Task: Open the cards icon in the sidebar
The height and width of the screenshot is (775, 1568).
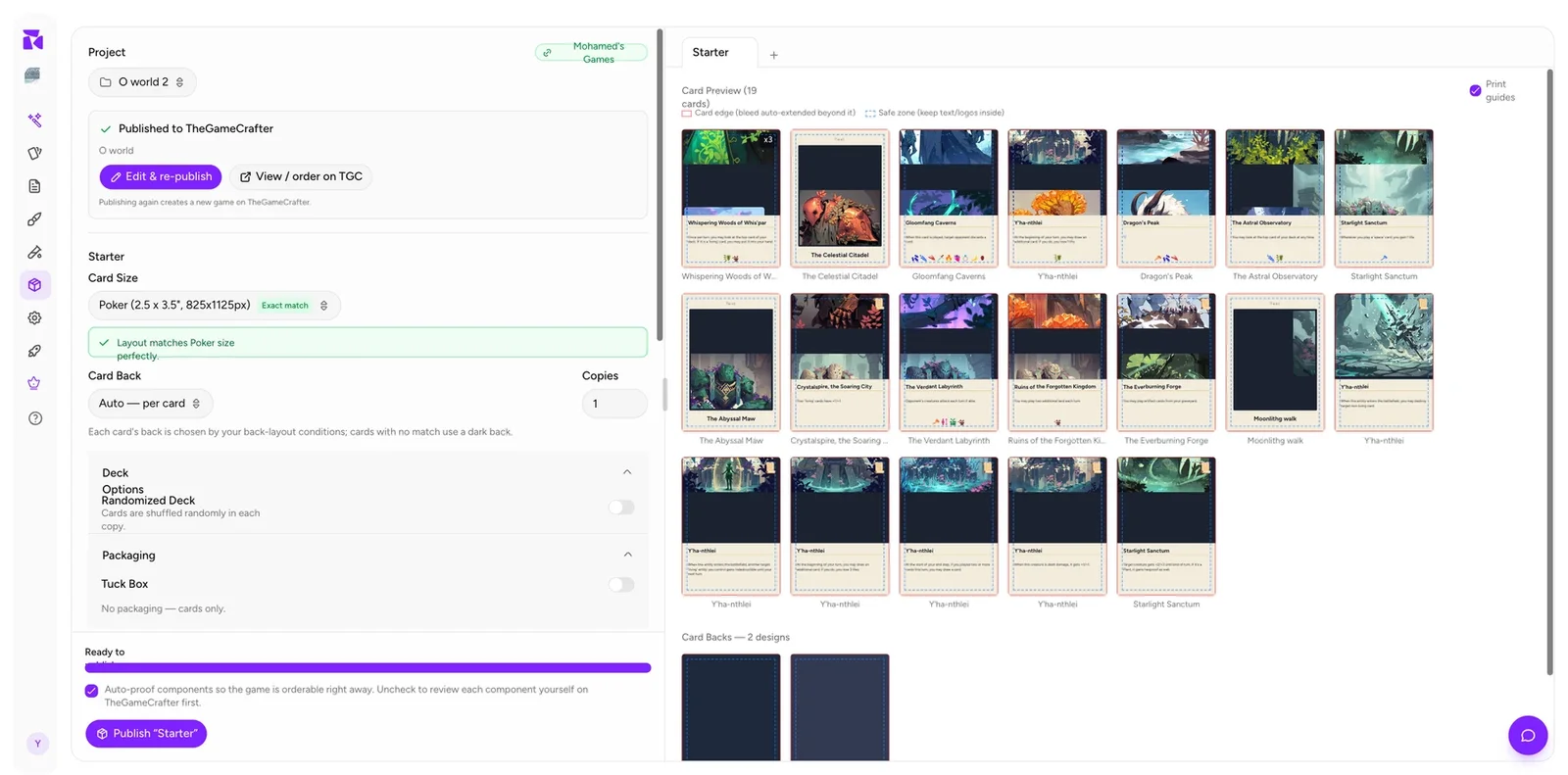Action: [34, 154]
